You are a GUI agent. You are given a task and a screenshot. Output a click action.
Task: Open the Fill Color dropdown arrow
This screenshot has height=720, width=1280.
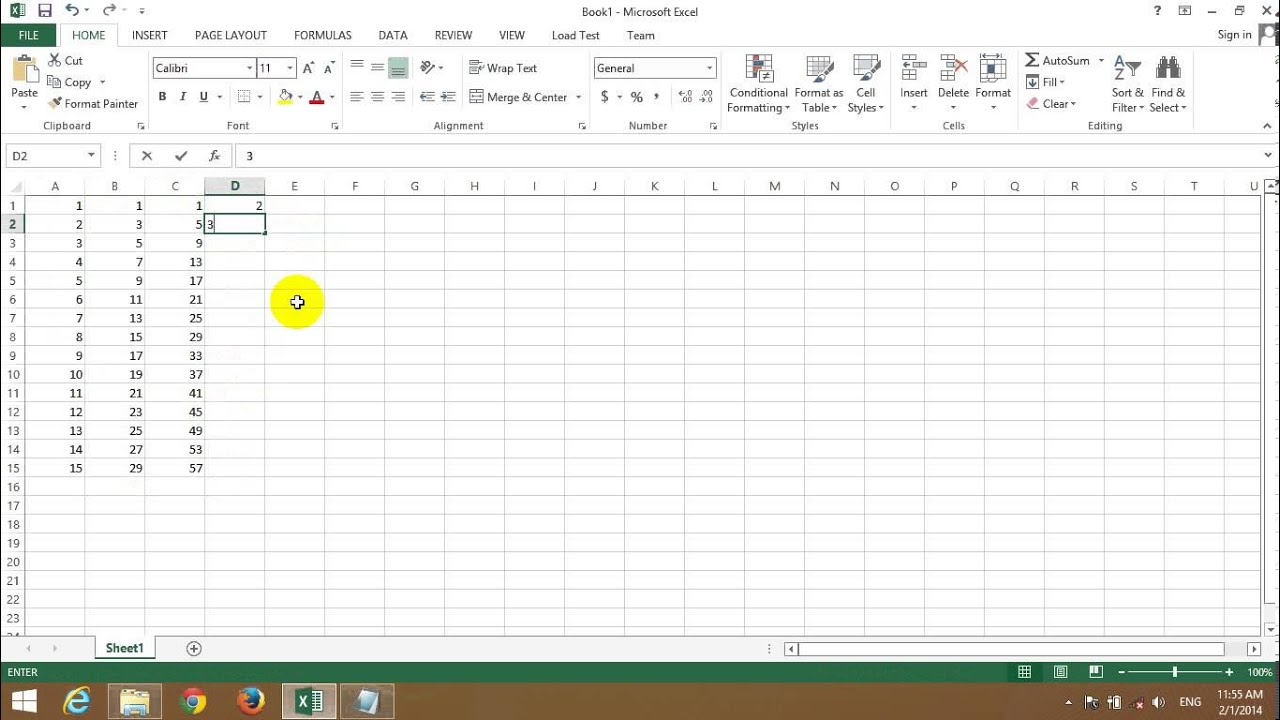(298, 97)
